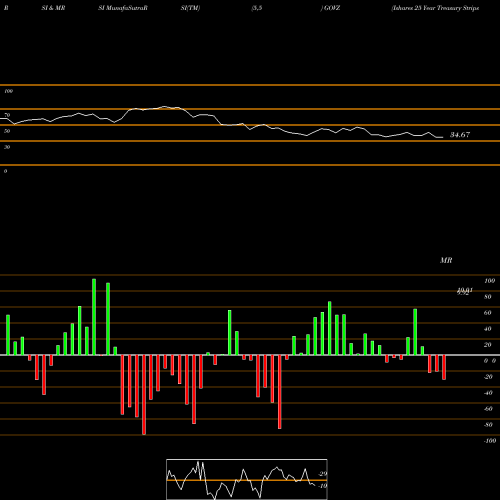This screenshot has height=500, width=500.
Task: Click the 100 label on the MR right axis
Action: pos(489,281)
